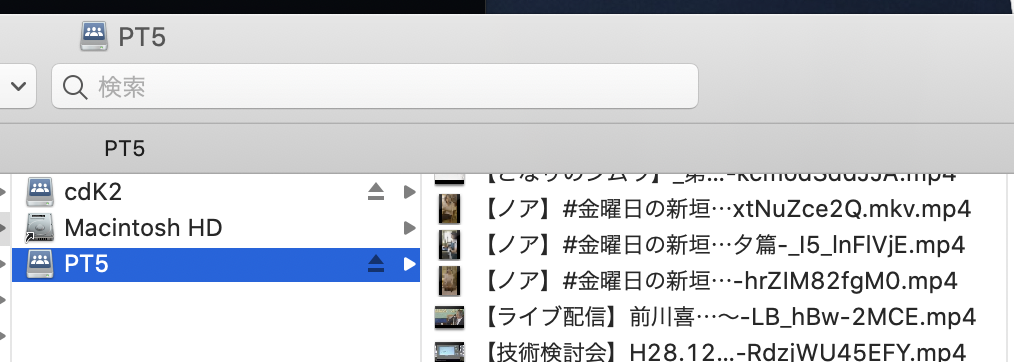Screen dimensions: 1014x362
Task: Open thumbnail of xtNuZce2Q.mkv.mp4 file
Action: pyautogui.click(x=449, y=209)
